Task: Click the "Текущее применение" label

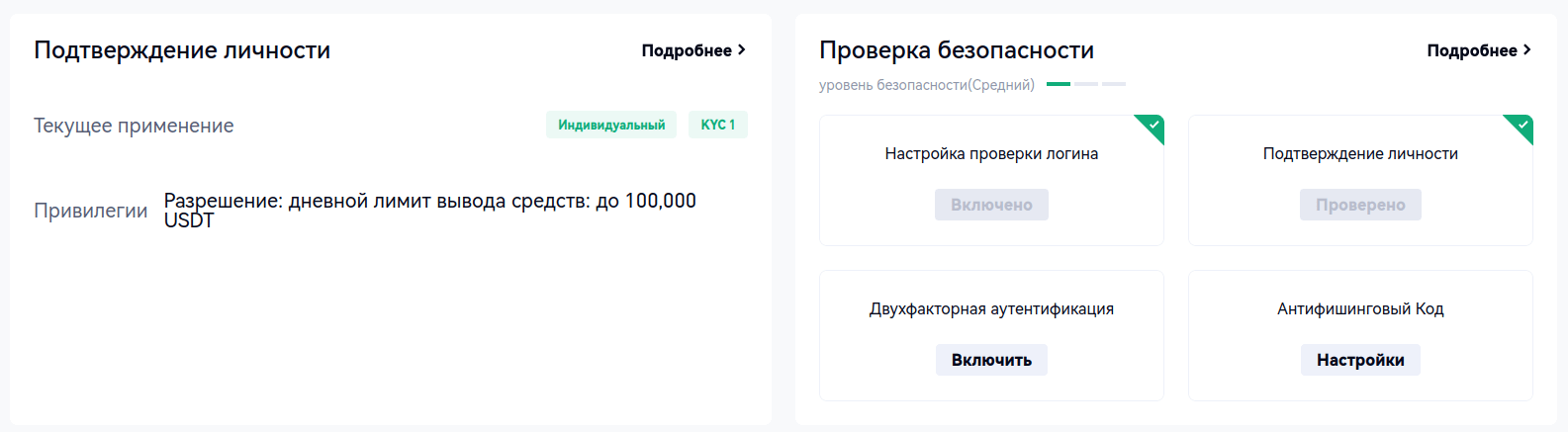Action: pos(134,126)
